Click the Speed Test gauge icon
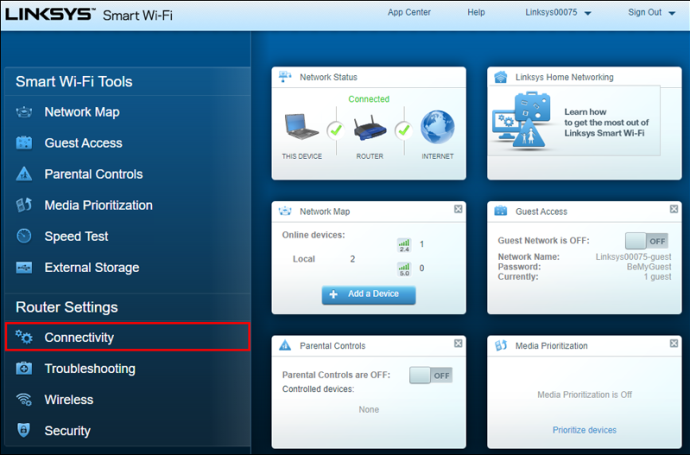This screenshot has height=455, width=690. (24, 236)
